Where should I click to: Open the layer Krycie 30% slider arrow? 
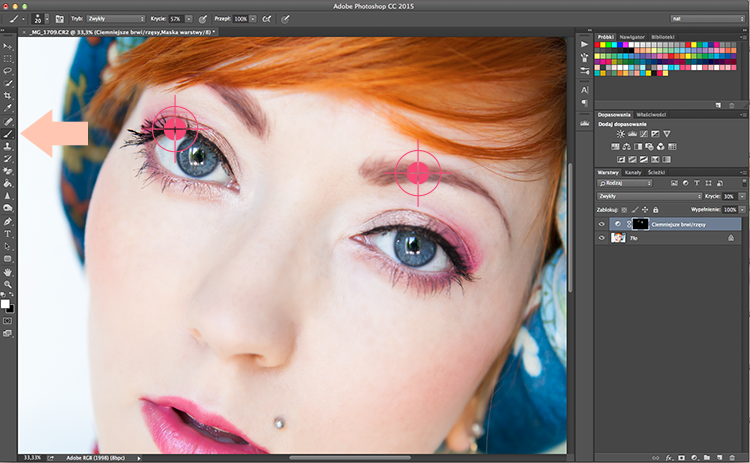742,196
